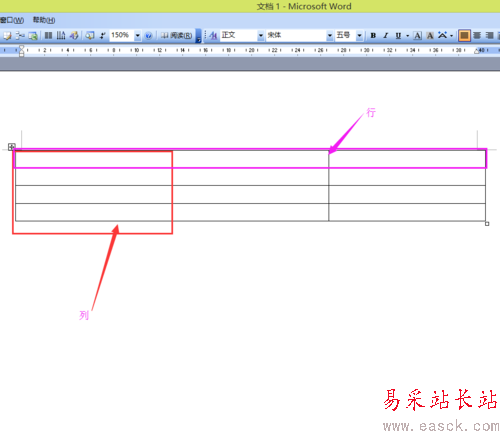Click the right indent marker on ruler
The width and height of the screenshot is (500, 441).
pyautogui.click(x=477, y=51)
